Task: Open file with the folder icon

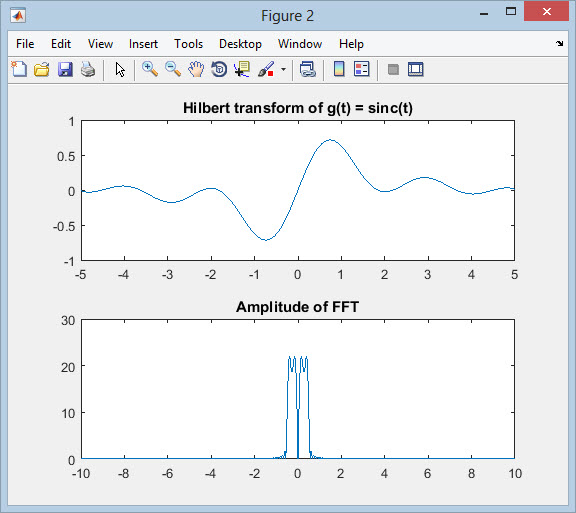Action: click(42, 69)
